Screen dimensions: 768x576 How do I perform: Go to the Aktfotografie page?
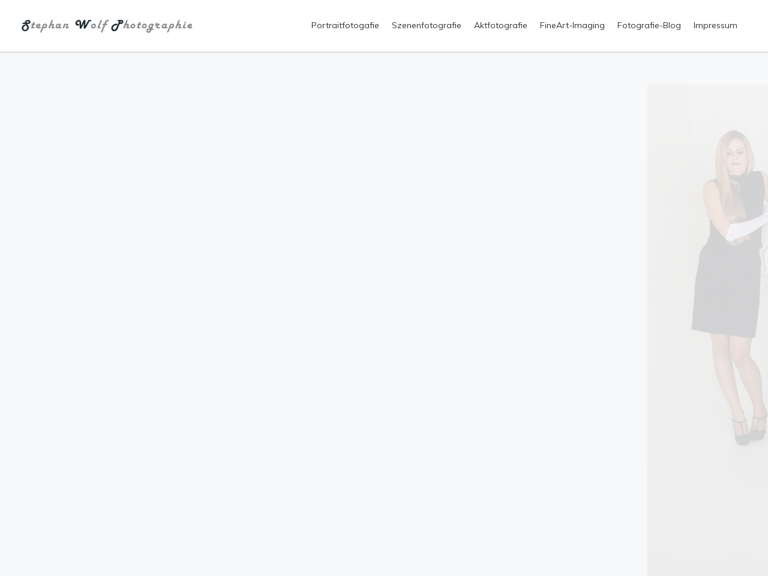coord(500,26)
